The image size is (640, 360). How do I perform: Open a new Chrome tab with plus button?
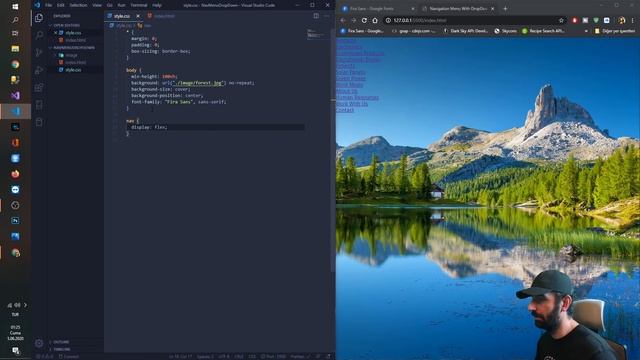(x=505, y=9)
